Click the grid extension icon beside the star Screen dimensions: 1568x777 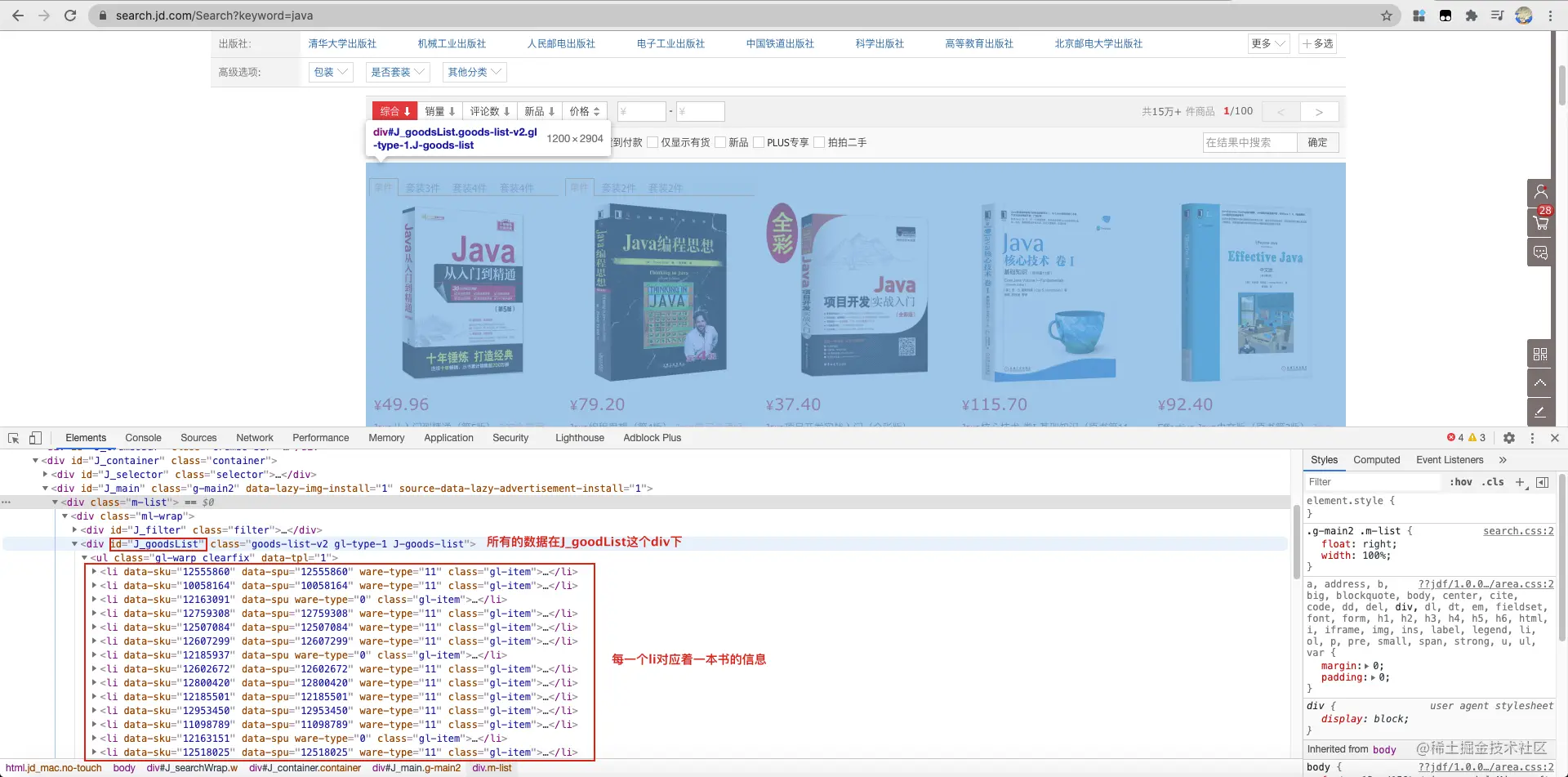tap(1419, 16)
